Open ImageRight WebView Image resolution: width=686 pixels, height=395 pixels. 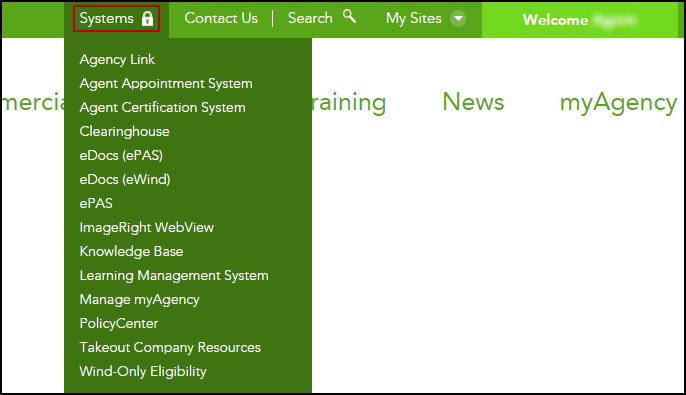point(147,227)
